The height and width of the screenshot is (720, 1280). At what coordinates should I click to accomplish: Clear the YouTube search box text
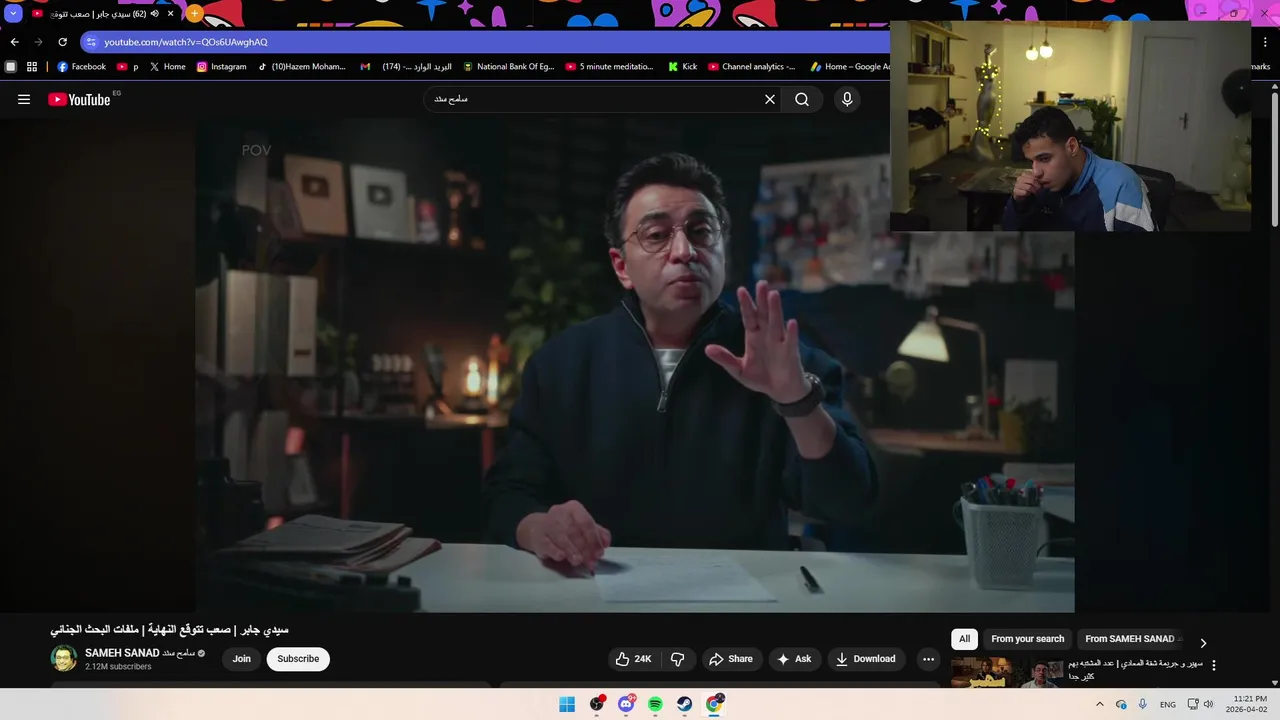tap(770, 99)
